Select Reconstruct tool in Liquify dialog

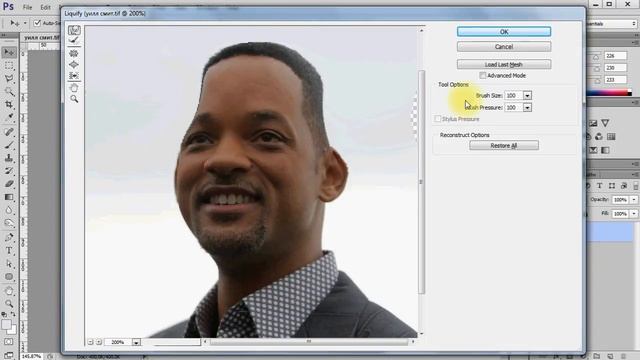(x=74, y=40)
